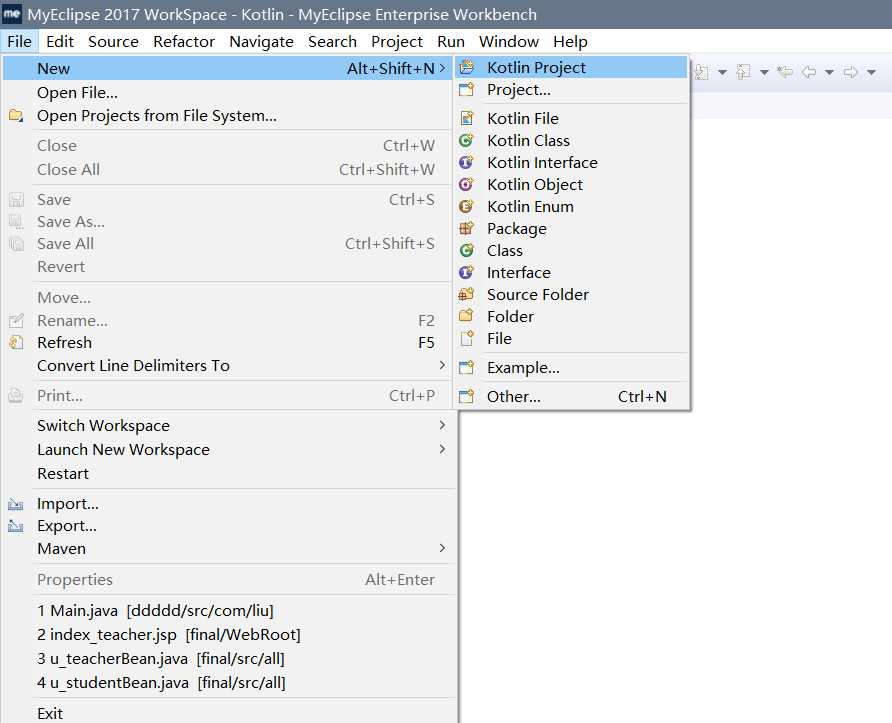892x723 pixels.
Task: Click the Import... icon
Action: click(x=16, y=504)
